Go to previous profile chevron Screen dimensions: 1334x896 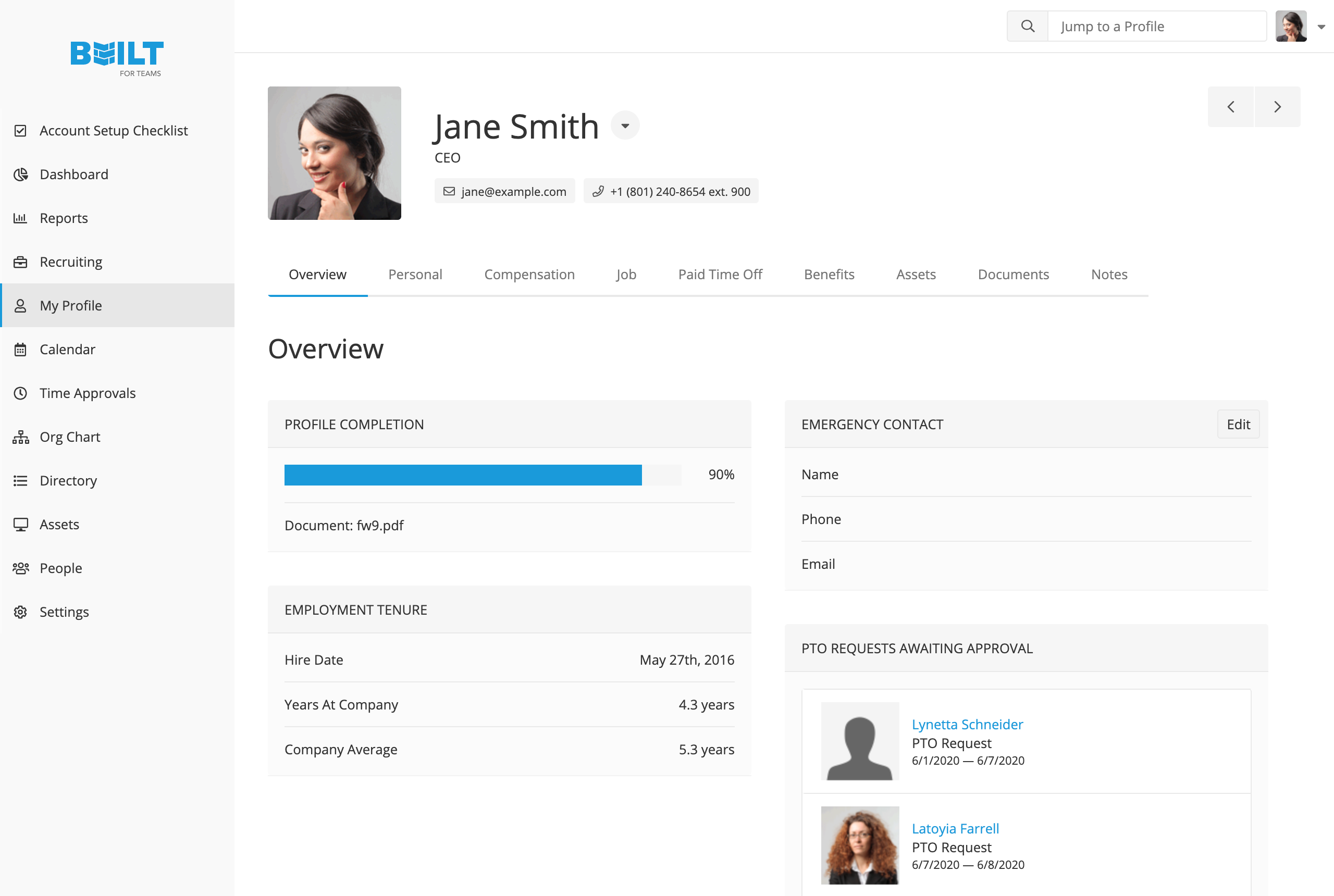[x=1230, y=107]
